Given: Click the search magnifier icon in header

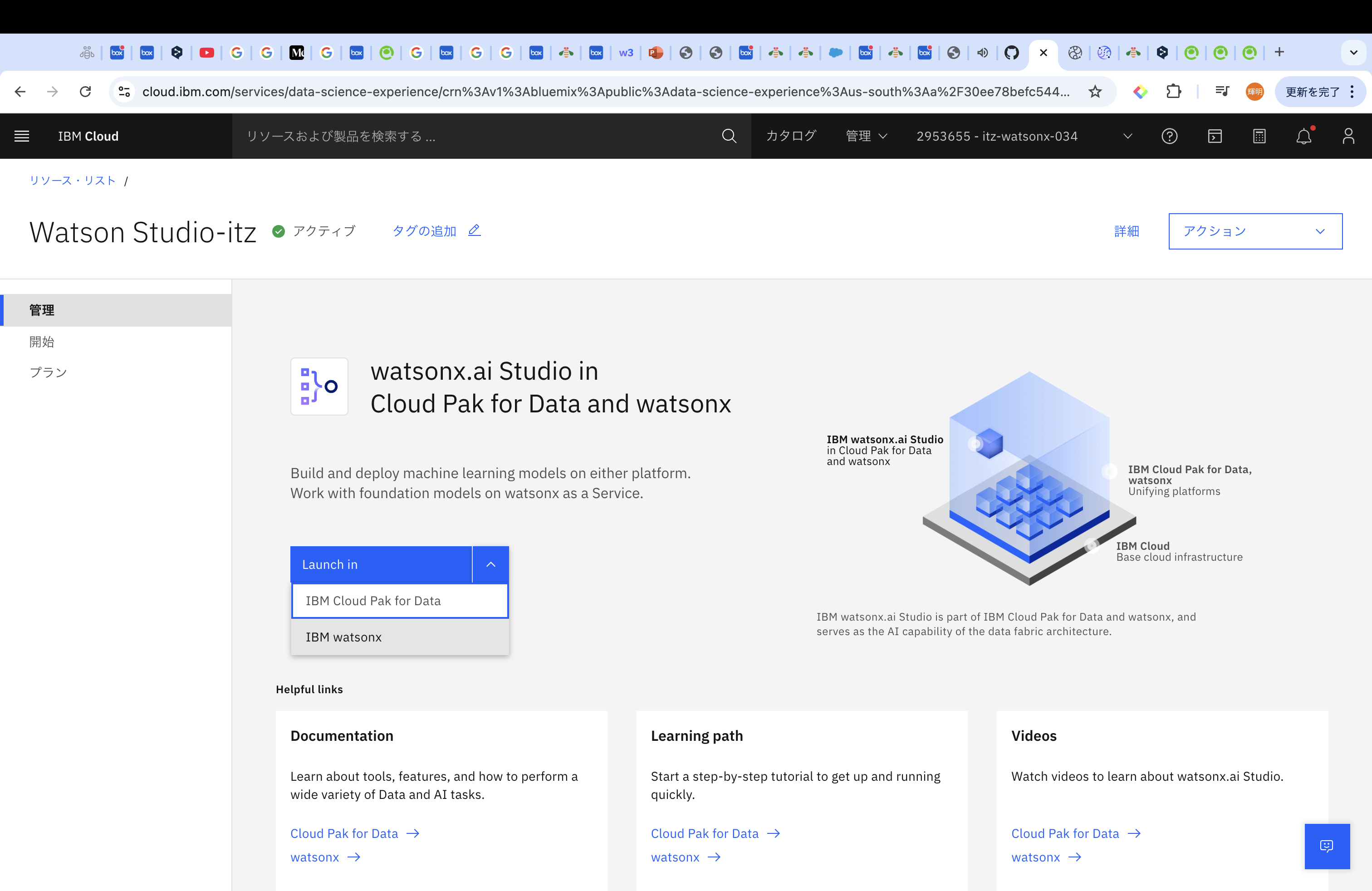Looking at the screenshot, I should tap(729, 136).
